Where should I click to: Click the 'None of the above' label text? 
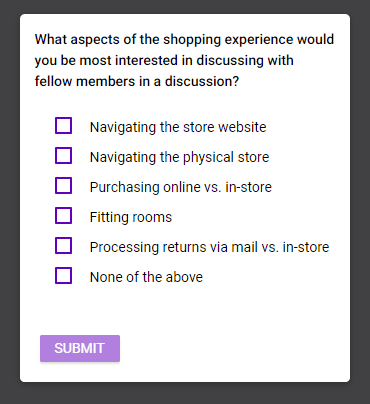[x=146, y=277]
